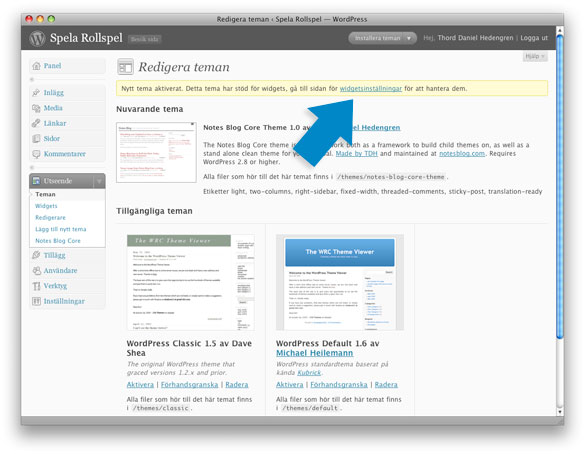Click the WordPress logo icon
The height and width of the screenshot is (454, 585).
pos(37,38)
